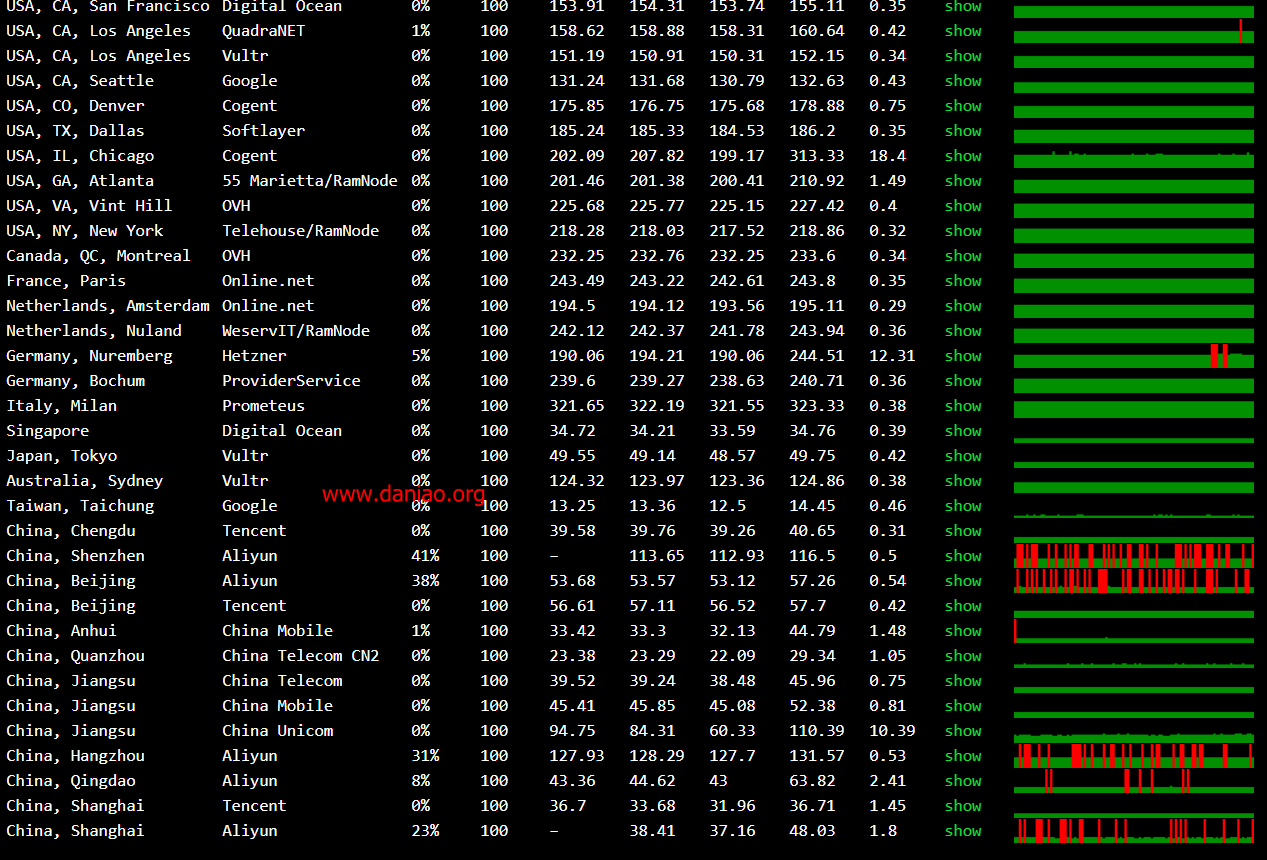The width and height of the screenshot is (1267, 860).
Task: Select the 'Australia, Sydney' location cell
Action: pyautogui.click(x=85, y=481)
